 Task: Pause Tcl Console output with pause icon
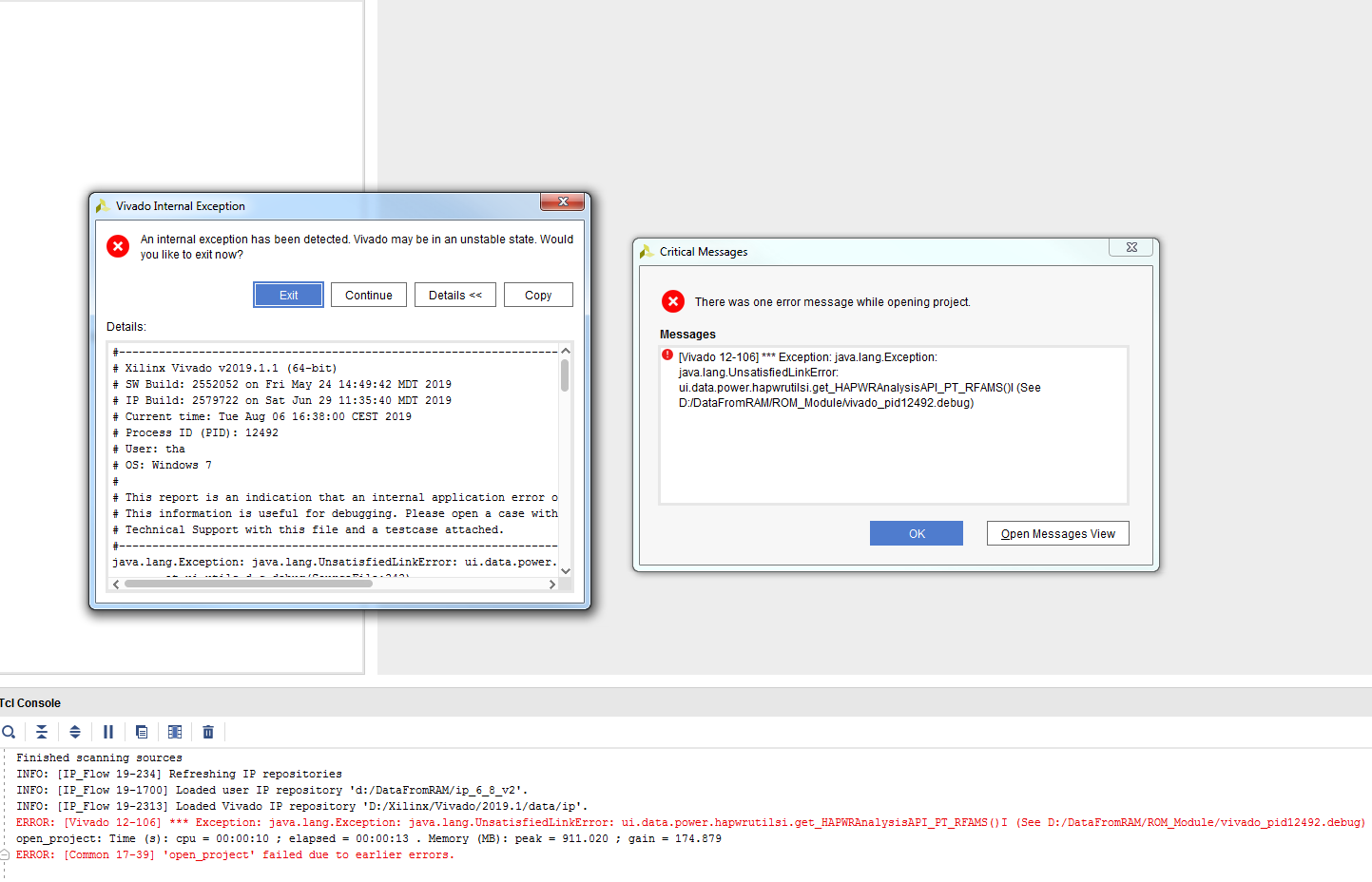coord(108,732)
